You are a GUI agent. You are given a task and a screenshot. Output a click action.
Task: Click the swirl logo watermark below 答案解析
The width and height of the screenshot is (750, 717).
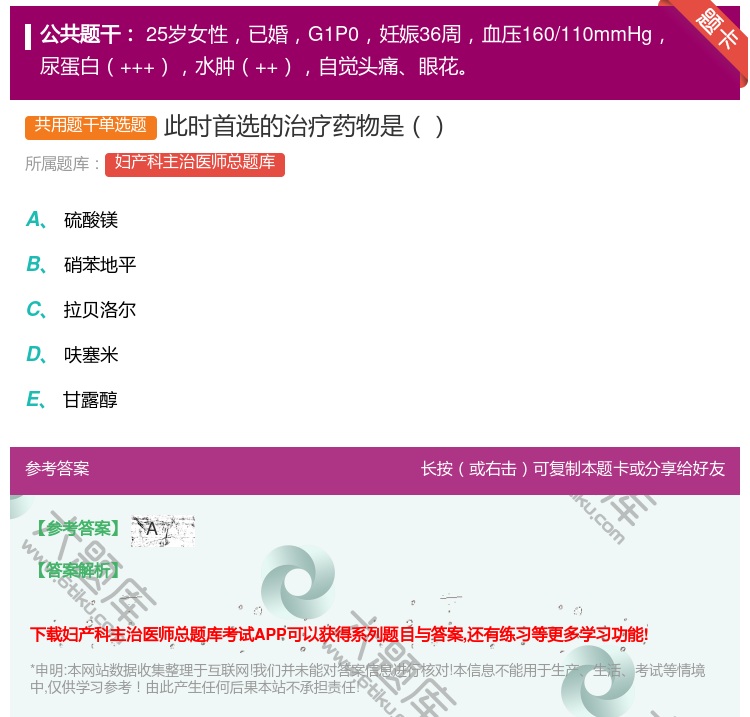(298, 582)
